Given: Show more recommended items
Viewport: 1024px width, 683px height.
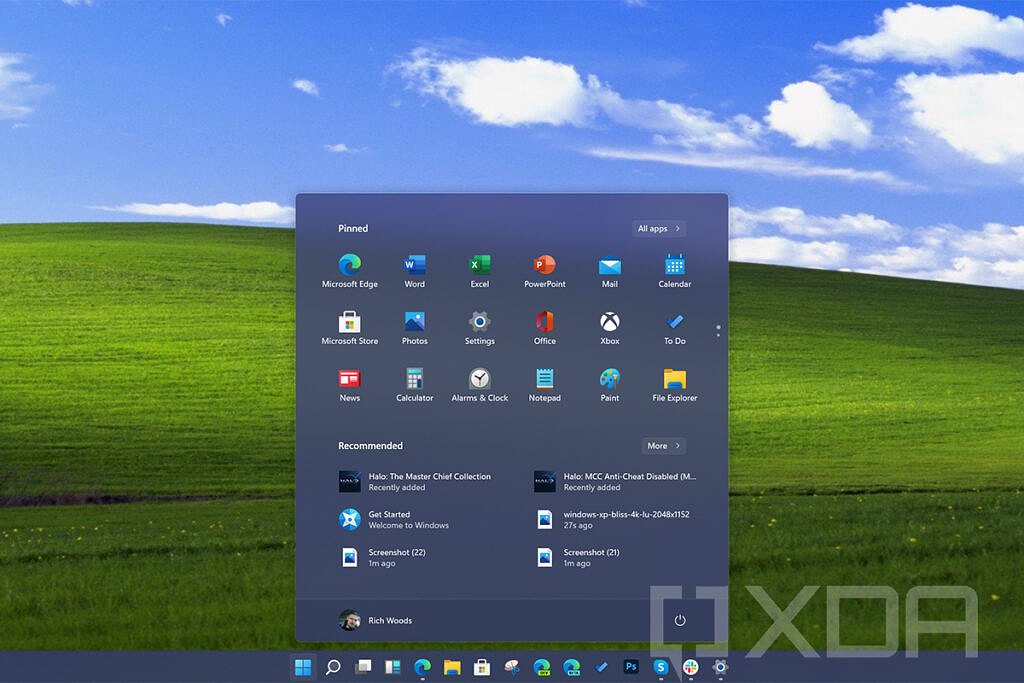Looking at the screenshot, I should (663, 446).
